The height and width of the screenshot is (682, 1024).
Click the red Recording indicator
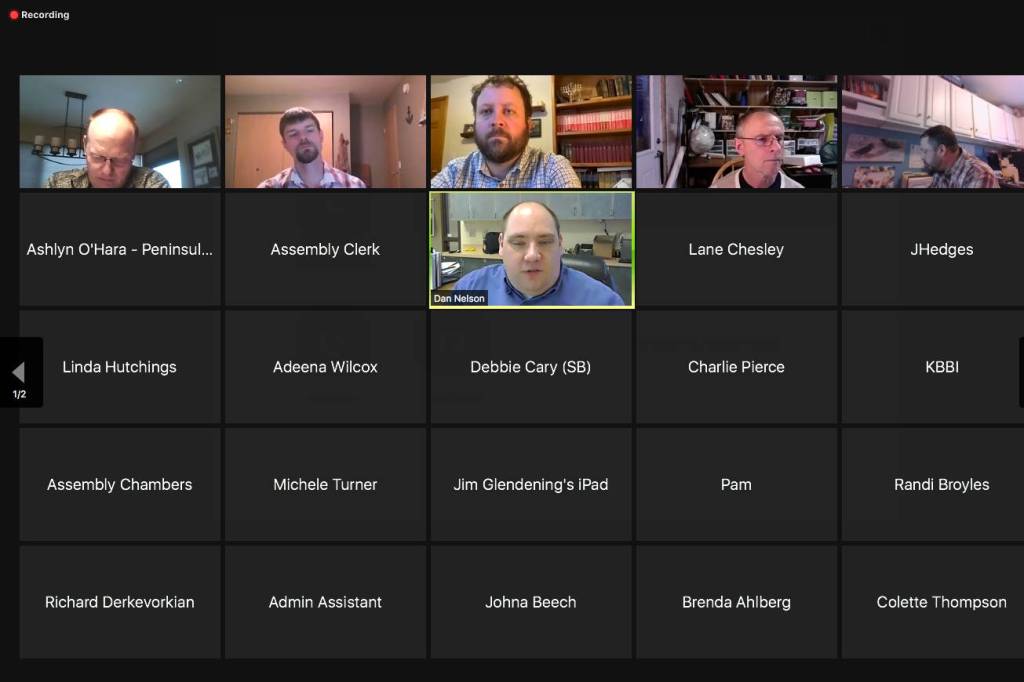click(39, 14)
